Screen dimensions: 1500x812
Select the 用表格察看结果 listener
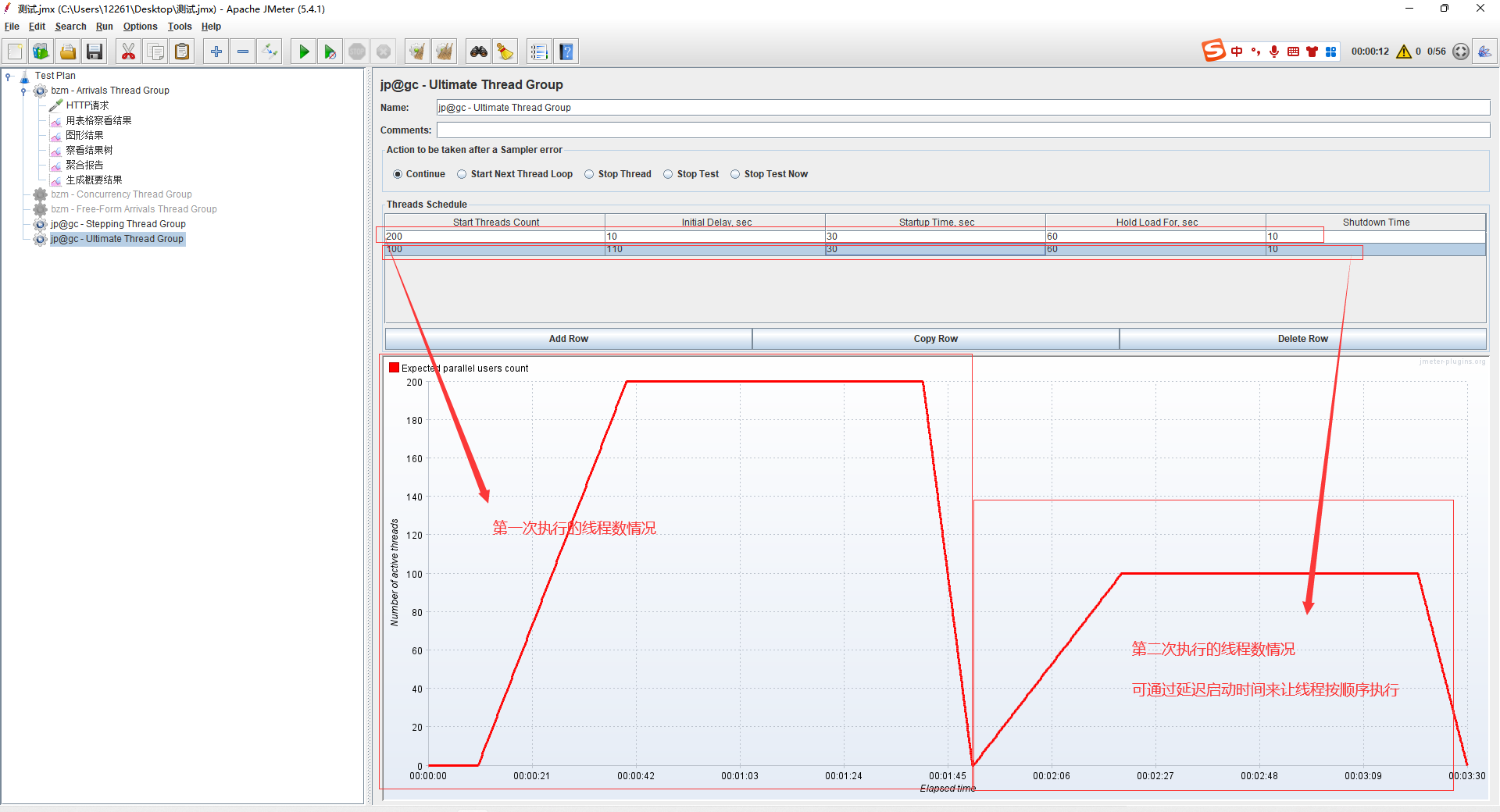(x=98, y=120)
